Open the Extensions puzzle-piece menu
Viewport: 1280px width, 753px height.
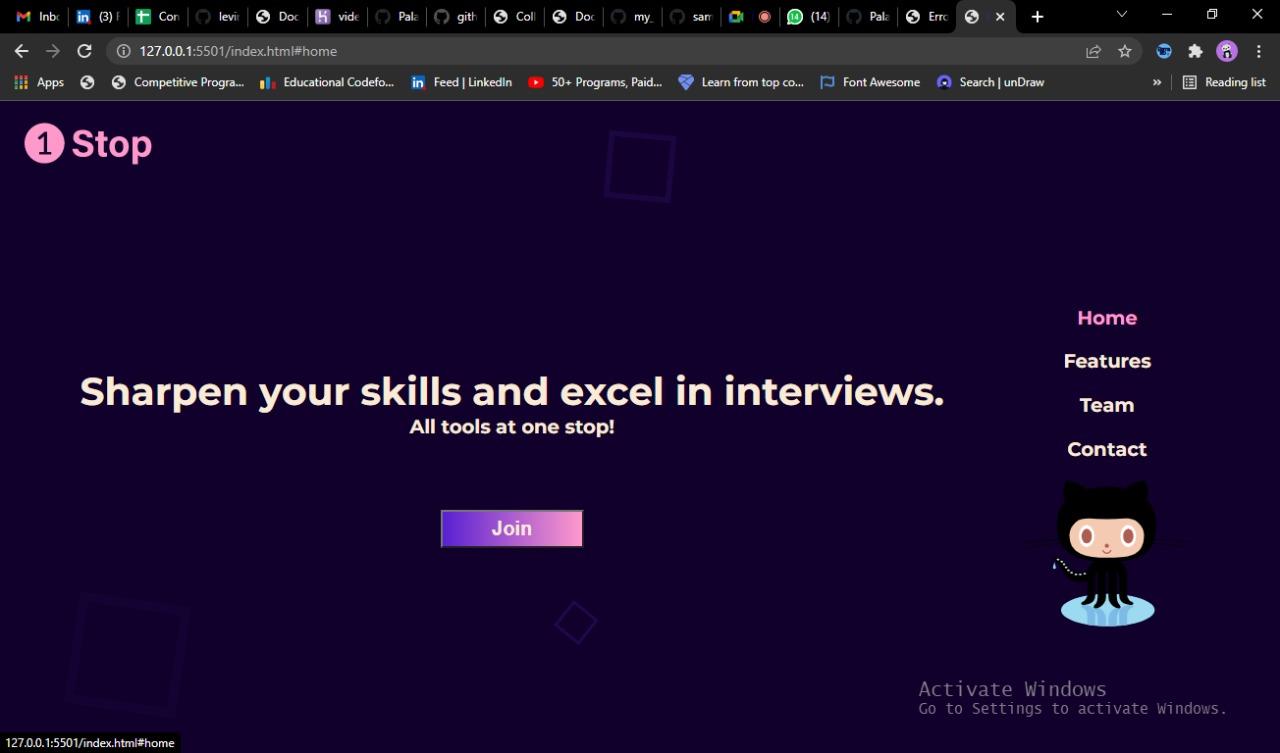[1195, 51]
